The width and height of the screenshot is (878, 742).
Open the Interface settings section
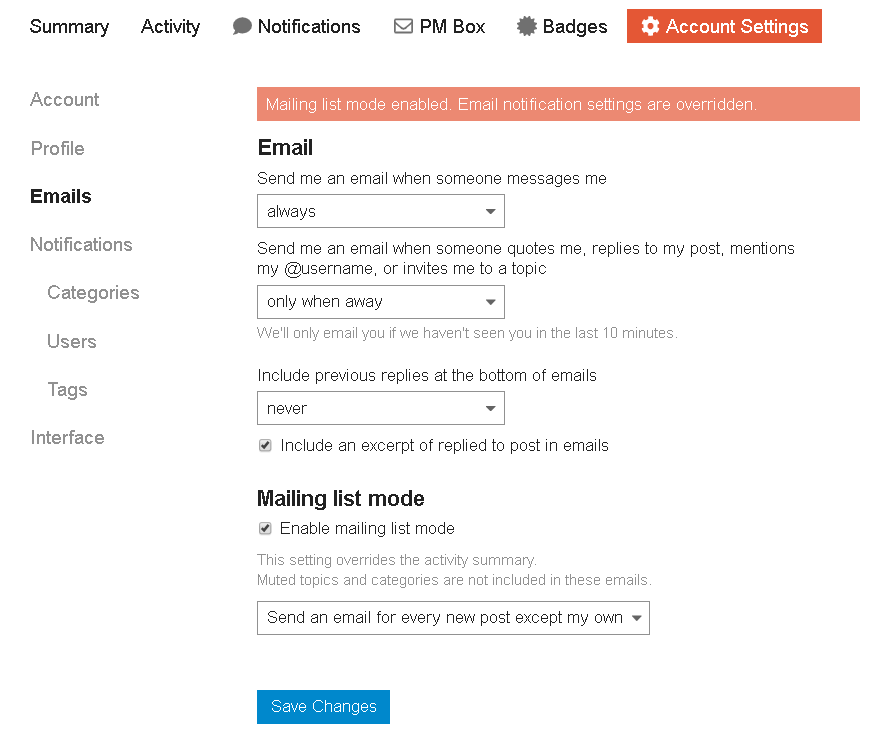[x=67, y=438]
